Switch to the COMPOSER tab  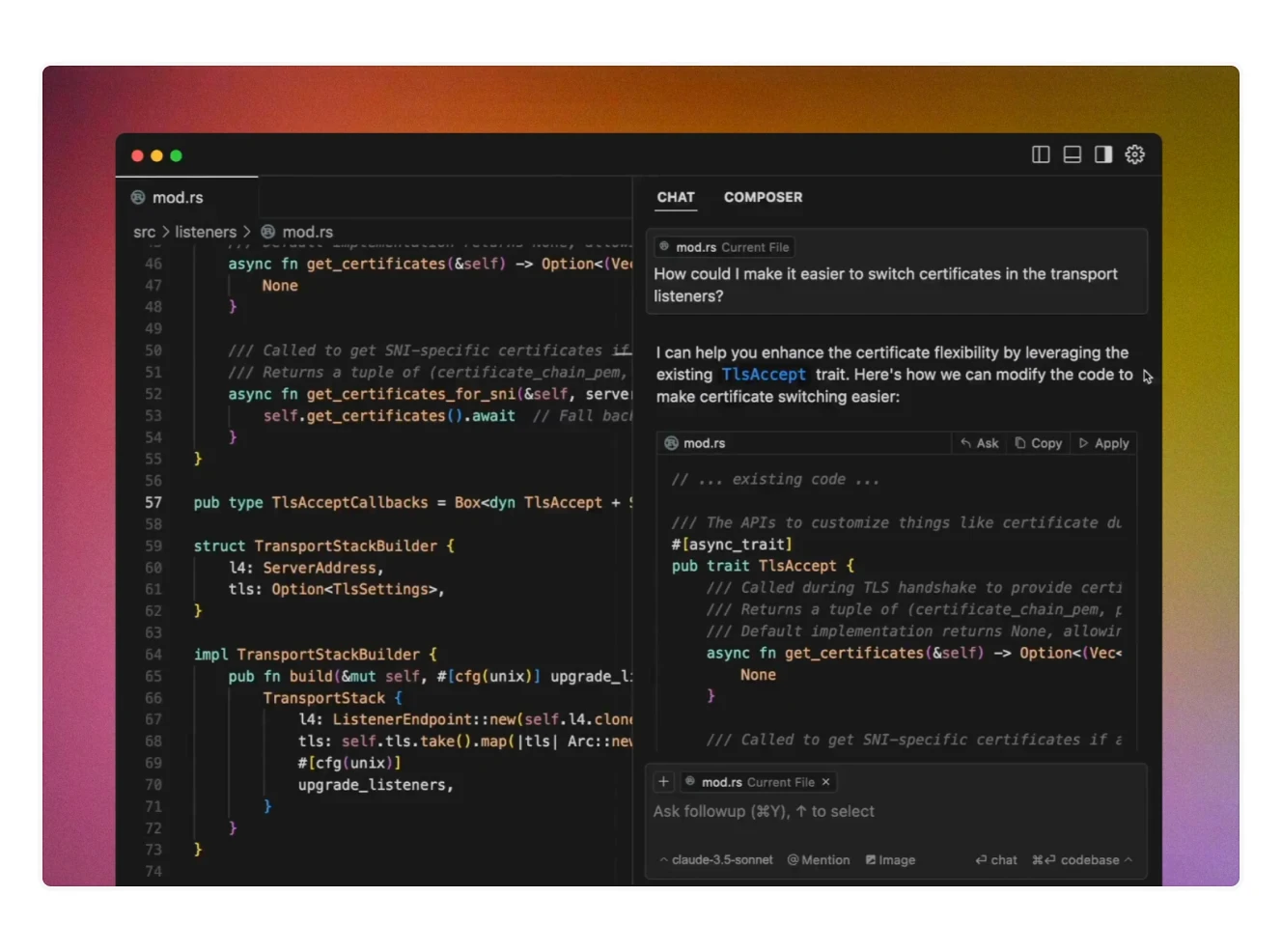pos(763,197)
